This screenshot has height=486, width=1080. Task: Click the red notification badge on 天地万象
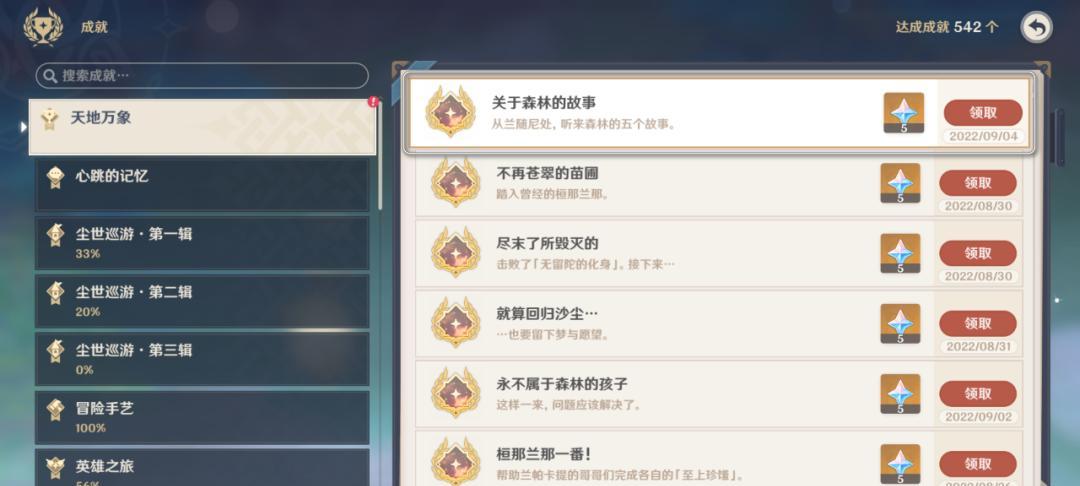(x=373, y=102)
